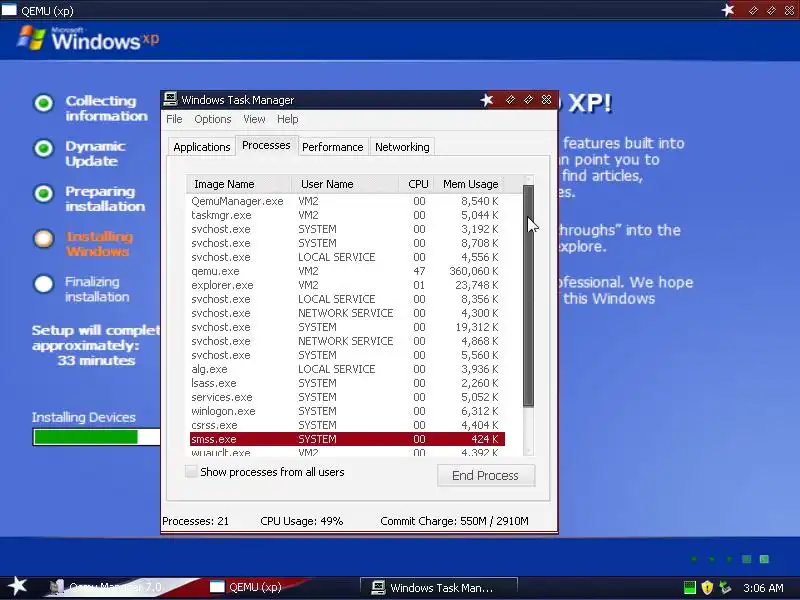This screenshot has height=600, width=800.
Task: Enable Show processes from all users
Action: (191, 471)
